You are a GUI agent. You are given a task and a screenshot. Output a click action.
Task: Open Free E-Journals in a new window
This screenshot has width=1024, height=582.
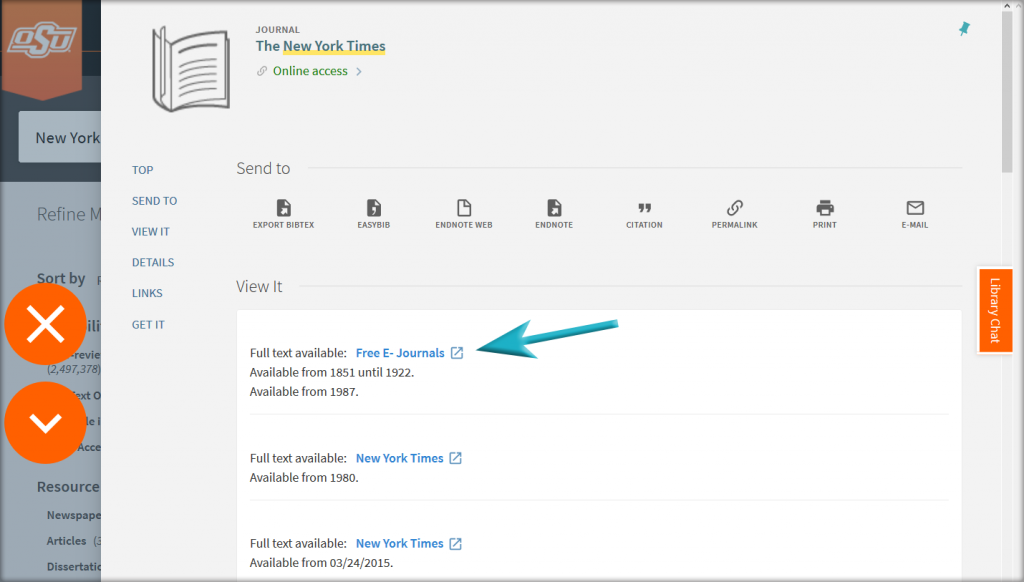(457, 352)
